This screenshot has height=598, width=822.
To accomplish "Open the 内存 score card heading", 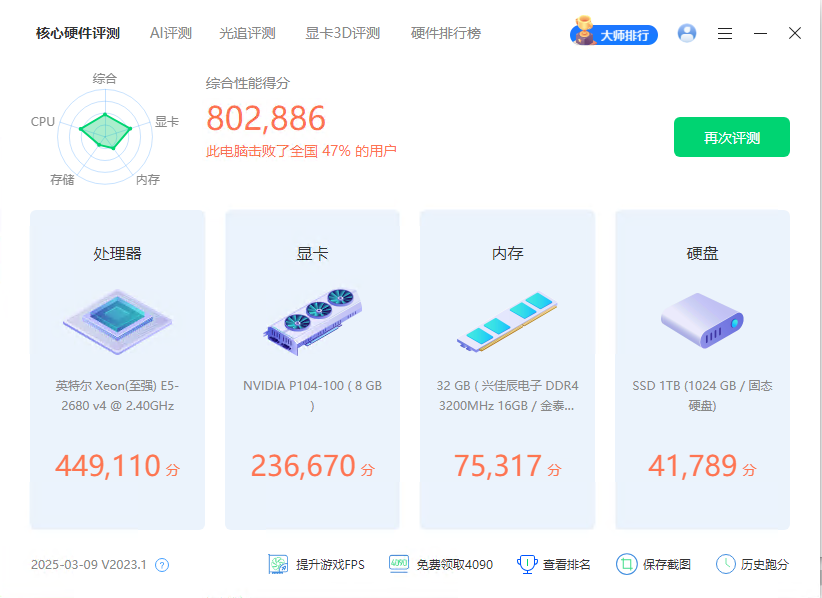I will pos(507,254).
